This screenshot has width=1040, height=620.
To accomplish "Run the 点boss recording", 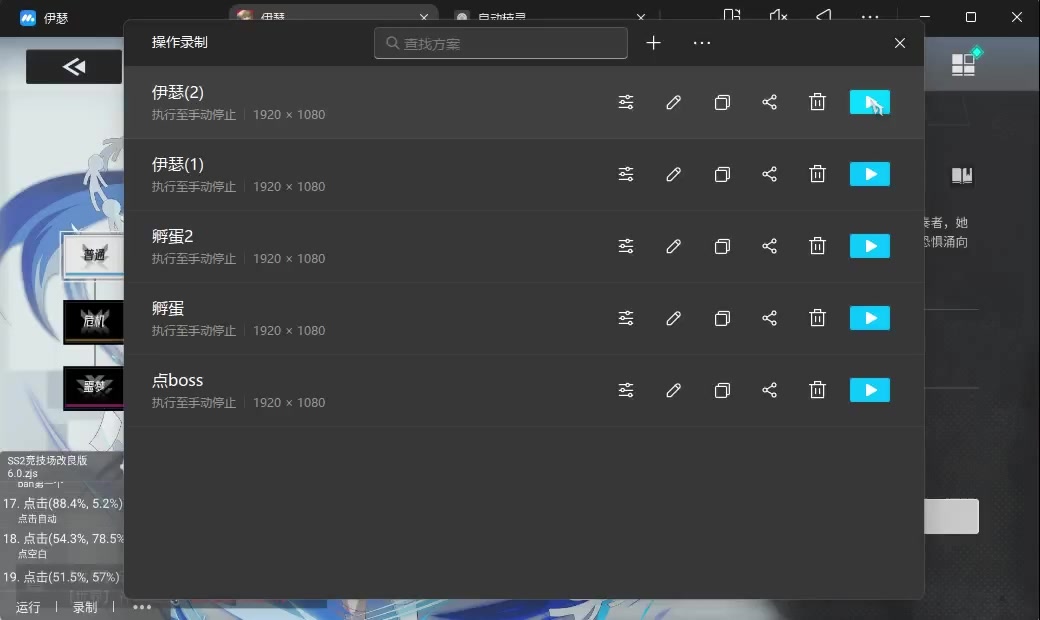I will coord(869,390).
